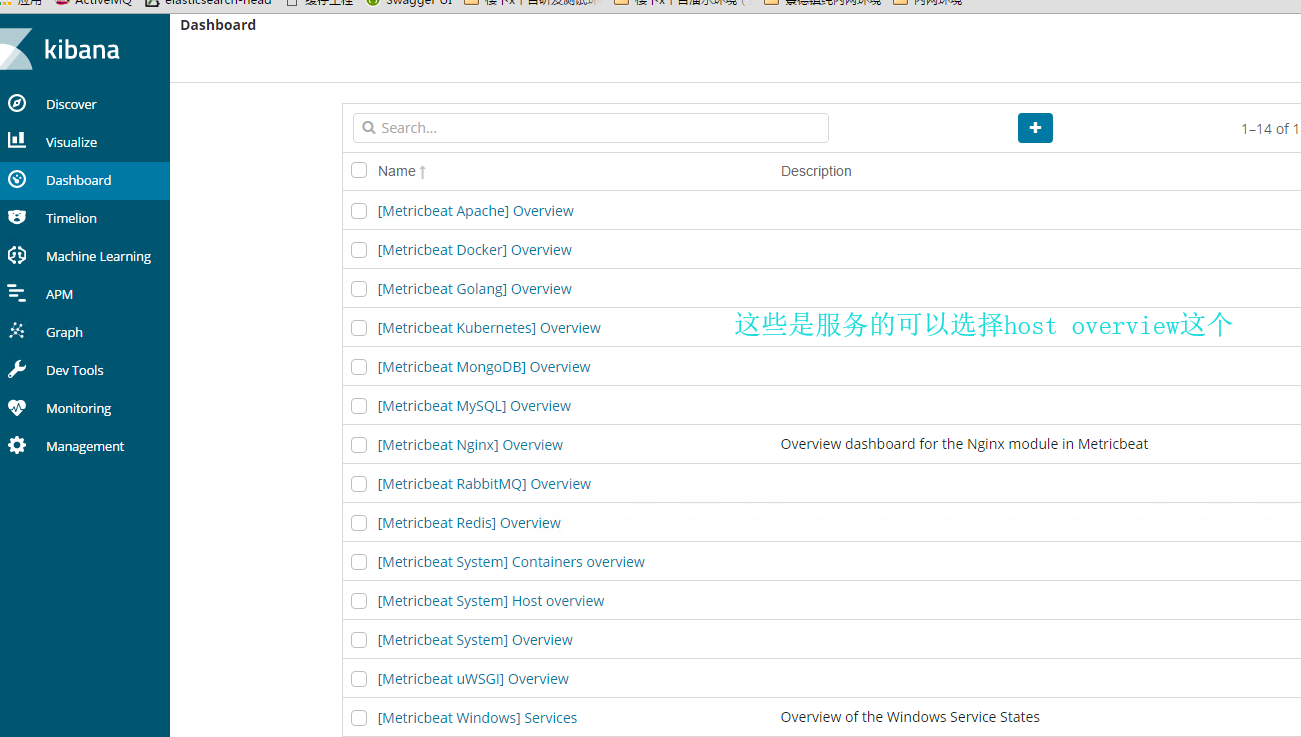This screenshot has height=737, width=1301.
Task: Check the Metricbeat MongoDB Overview checkbox
Action: 359,367
